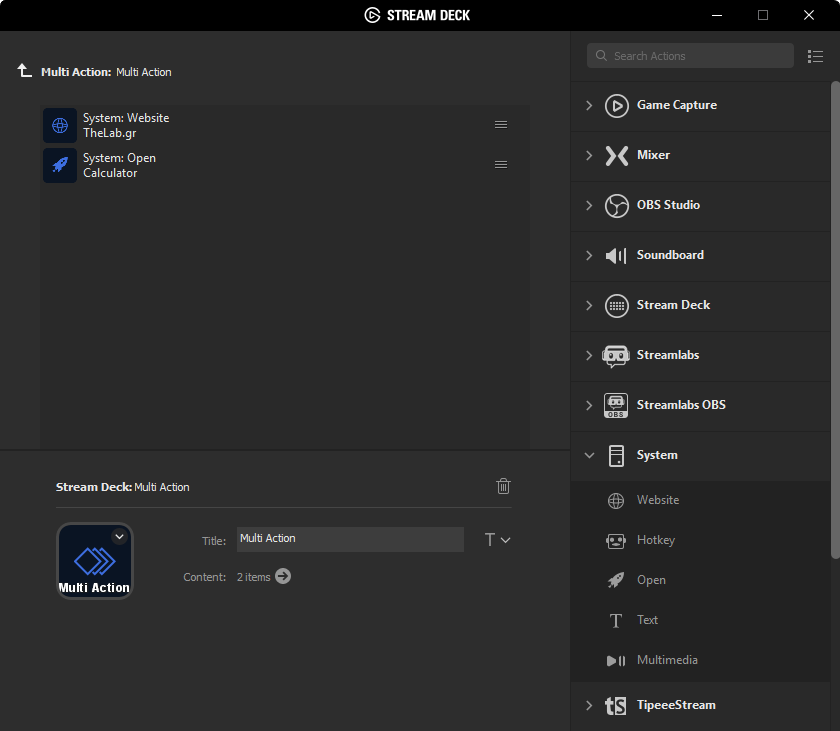
Task: Select the Website globe icon in System
Action: pyautogui.click(x=616, y=500)
